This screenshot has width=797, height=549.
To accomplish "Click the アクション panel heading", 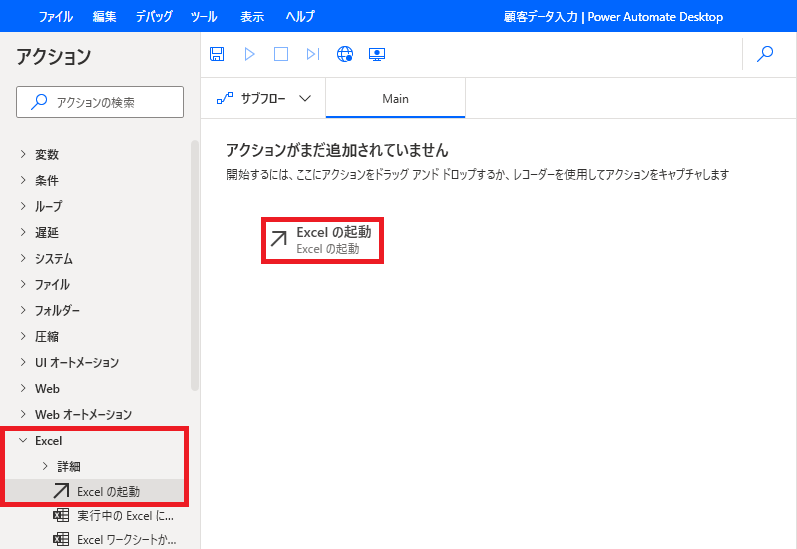I will point(53,56).
